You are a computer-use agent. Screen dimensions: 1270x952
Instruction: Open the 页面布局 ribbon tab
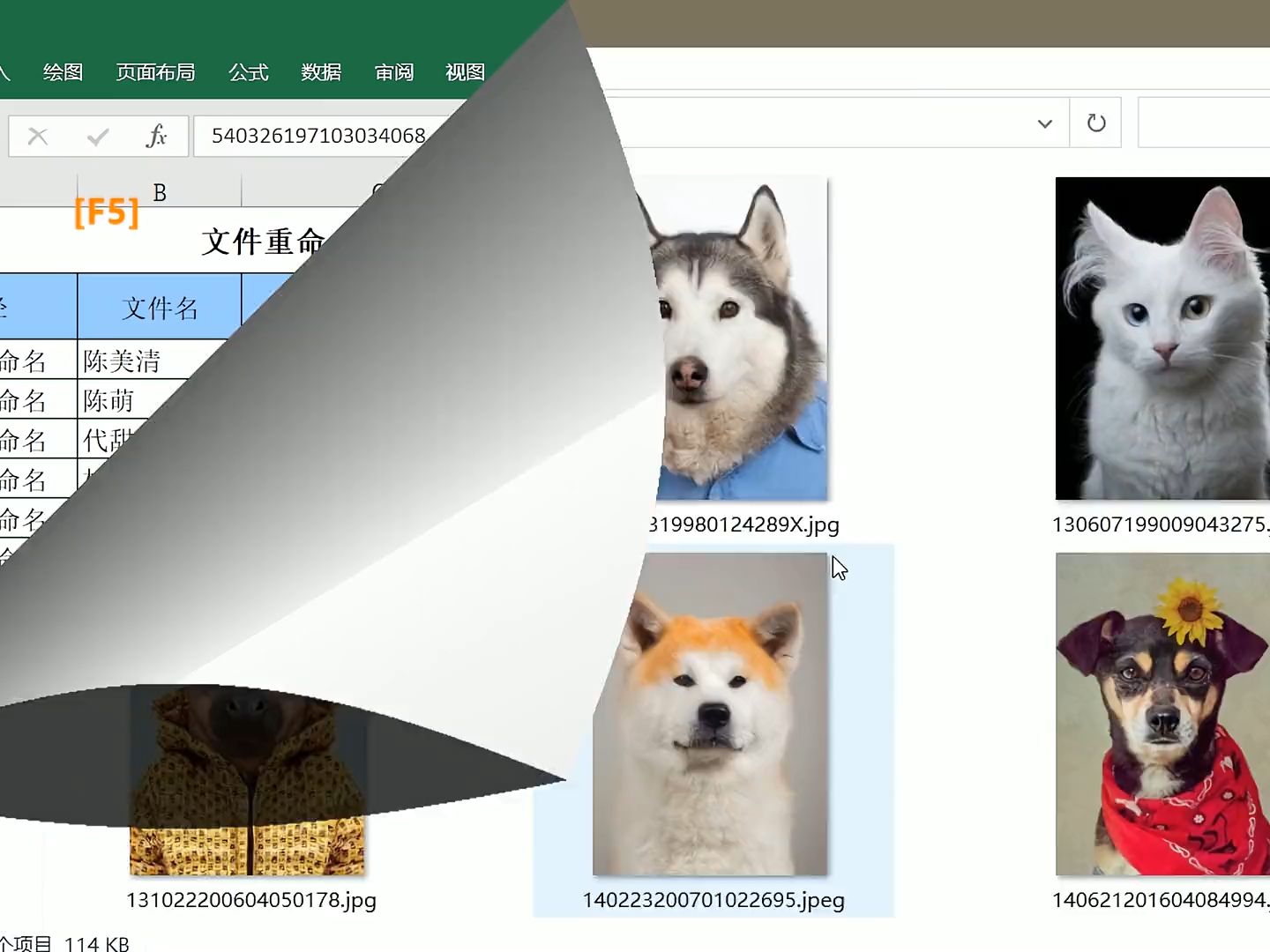point(156,72)
